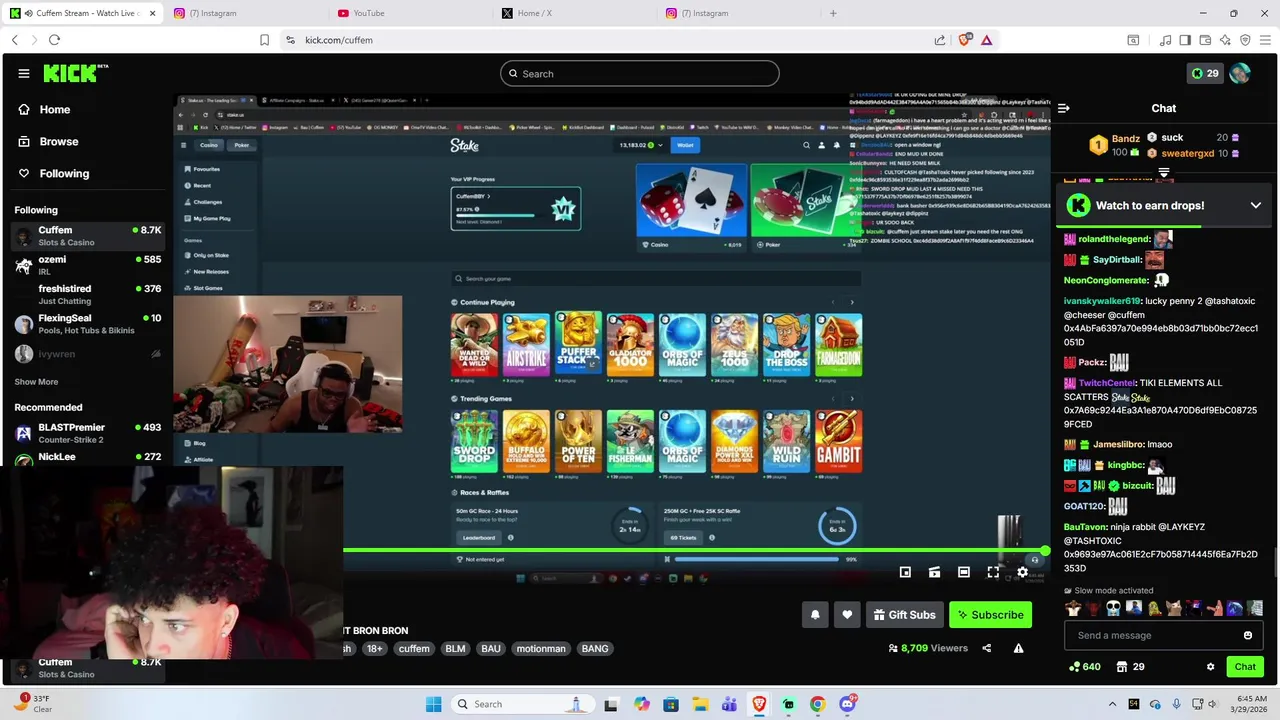Open channel points showing 640
Screen dimensions: 1280x720
[x=1084, y=666]
